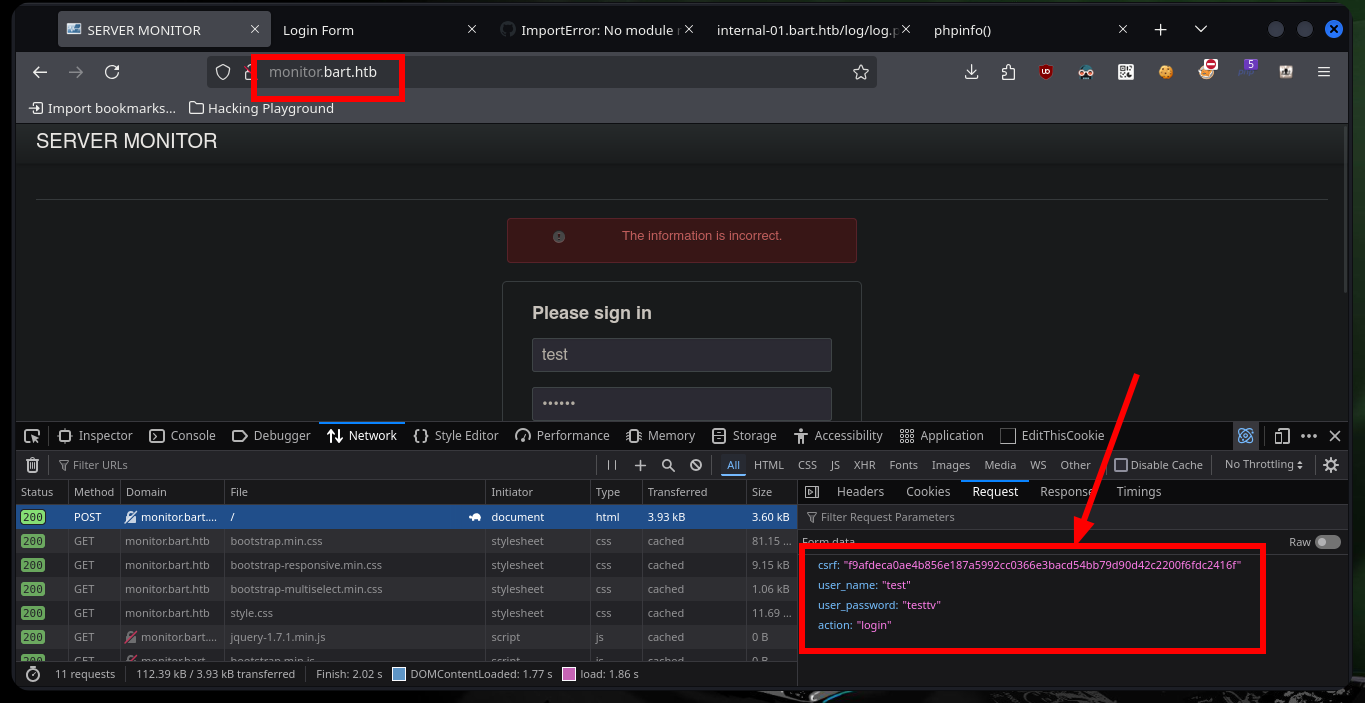
Task: Open the Firefox hamburger application menu
Action: 1324,72
